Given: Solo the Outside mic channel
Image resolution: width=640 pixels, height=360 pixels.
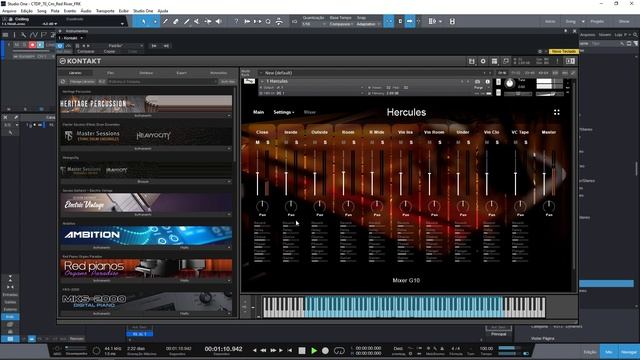Looking at the screenshot, I should tap(325, 142).
